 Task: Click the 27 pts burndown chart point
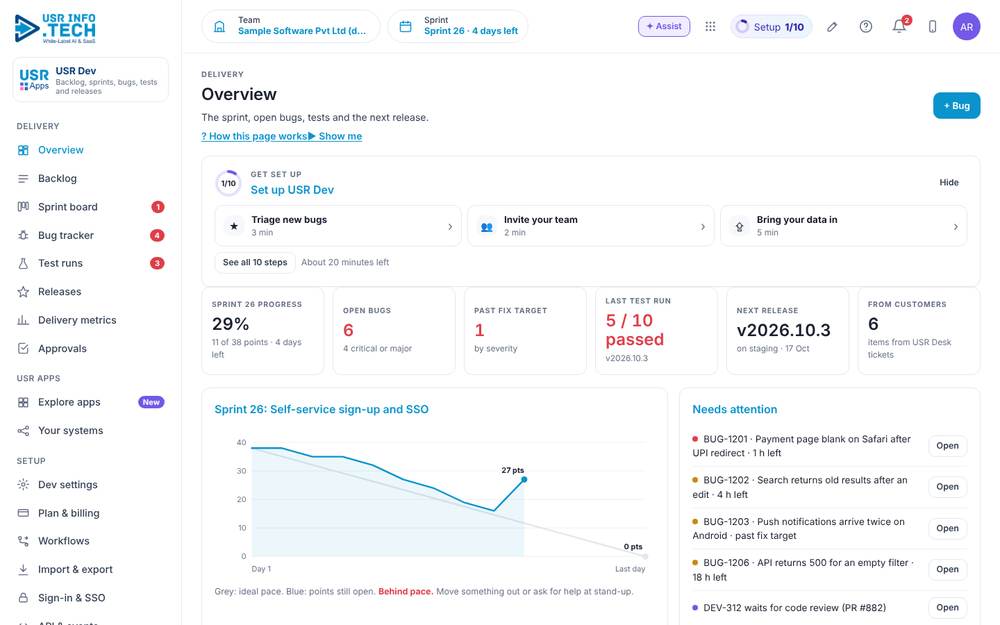(524, 479)
